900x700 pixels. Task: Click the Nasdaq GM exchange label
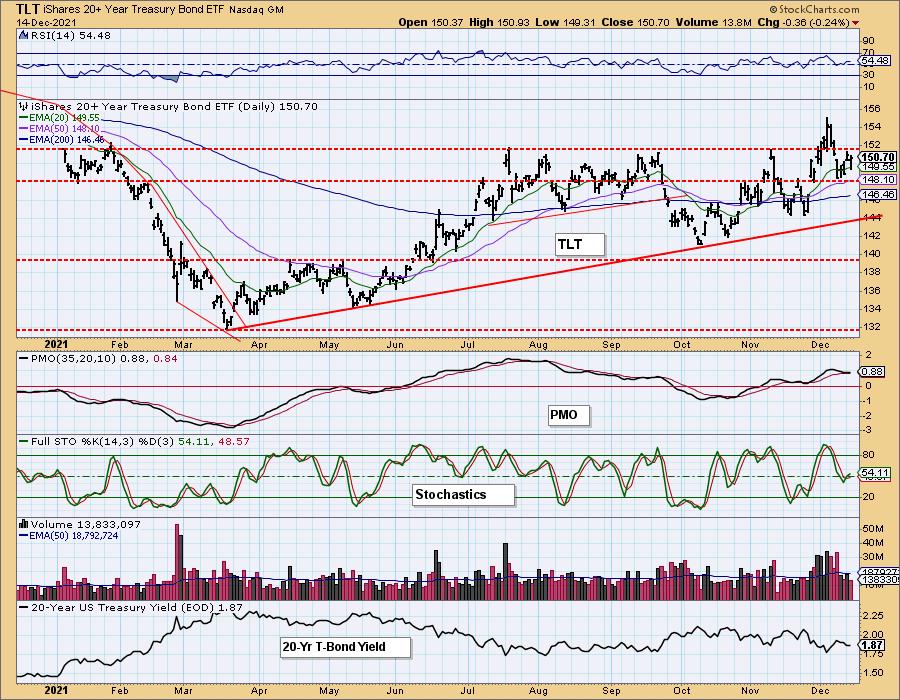click(x=257, y=10)
